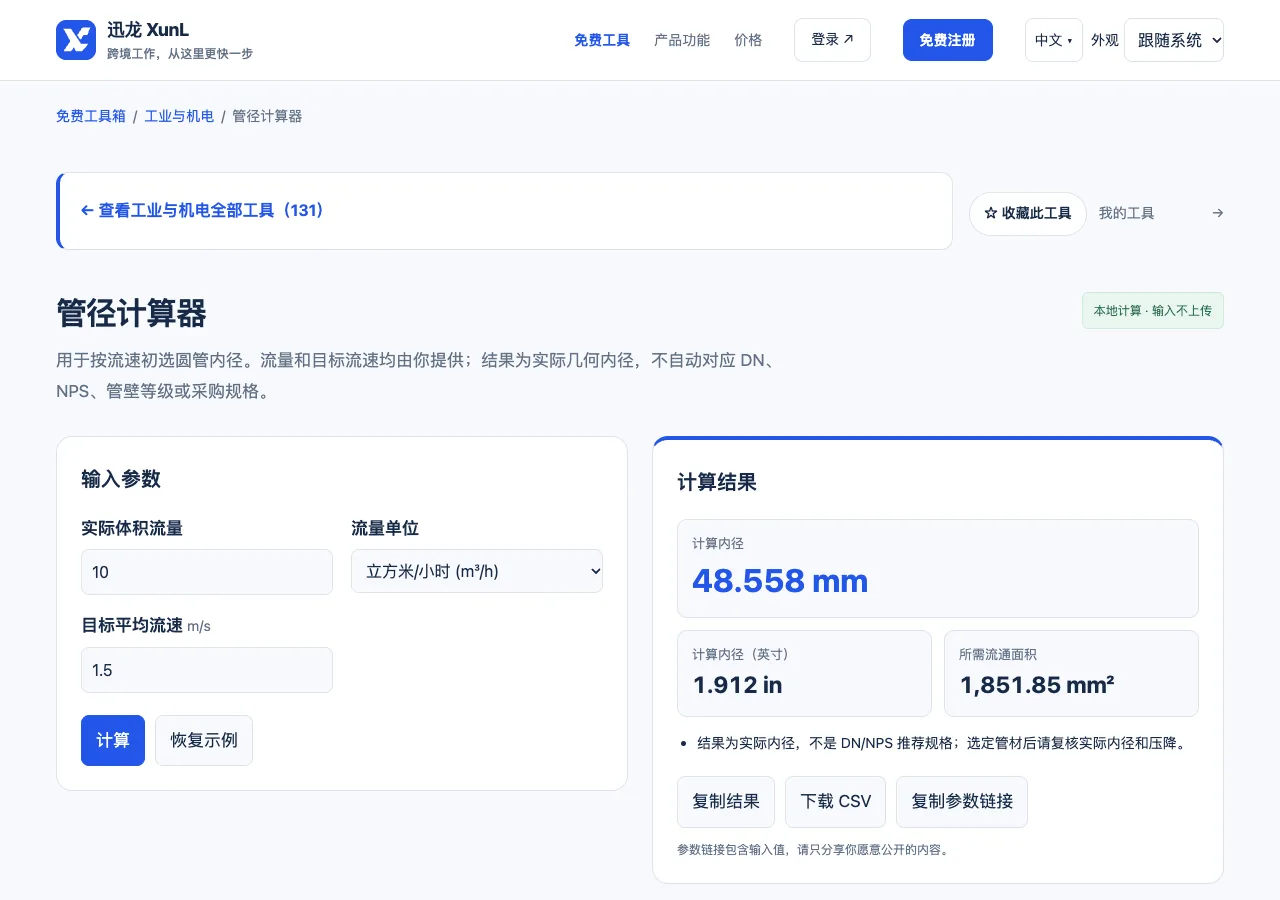Click the 免费注册 button
The width and height of the screenshot is (1280, 900).
point(948,40)
